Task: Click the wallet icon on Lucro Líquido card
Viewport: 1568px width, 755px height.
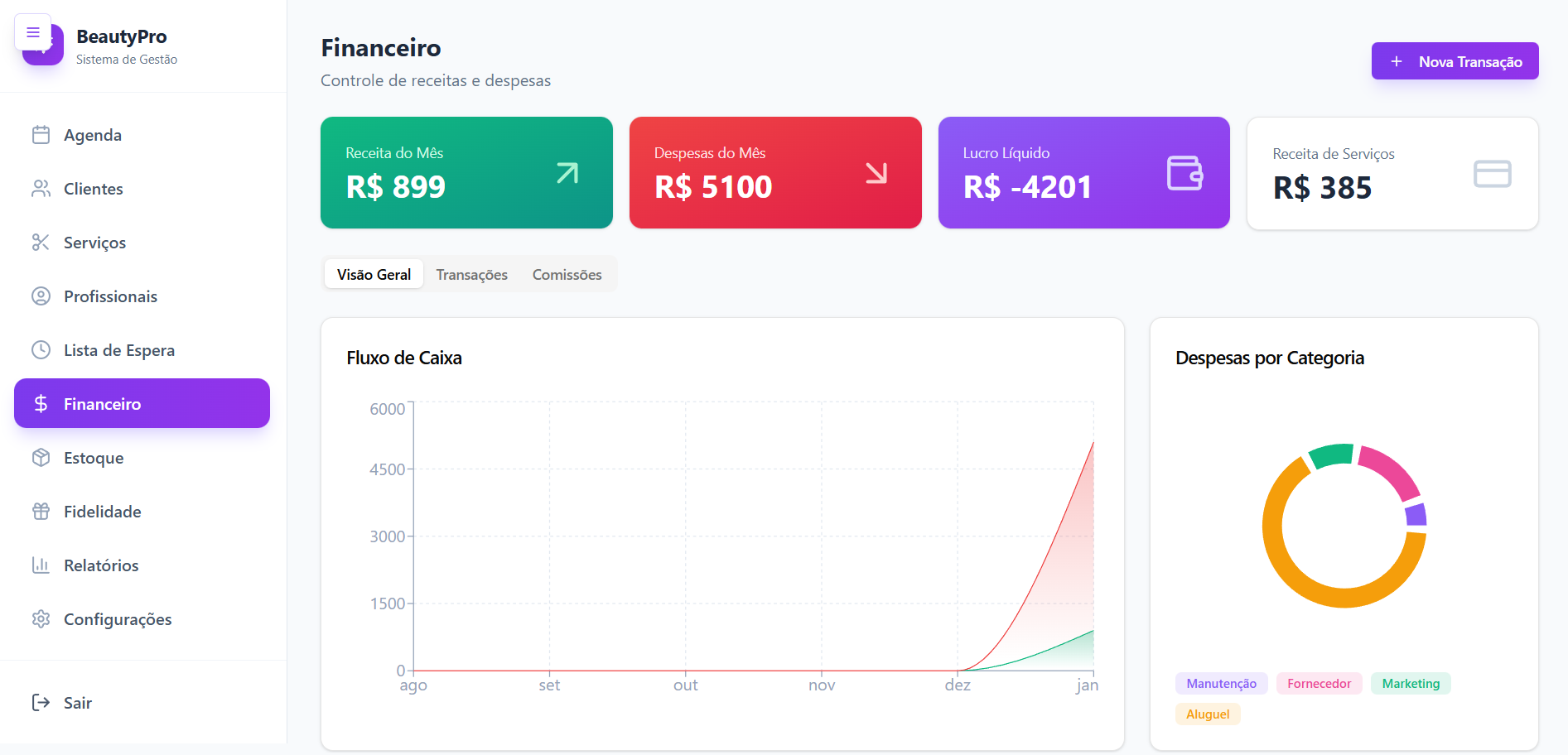Action: tap(1184, 173)
